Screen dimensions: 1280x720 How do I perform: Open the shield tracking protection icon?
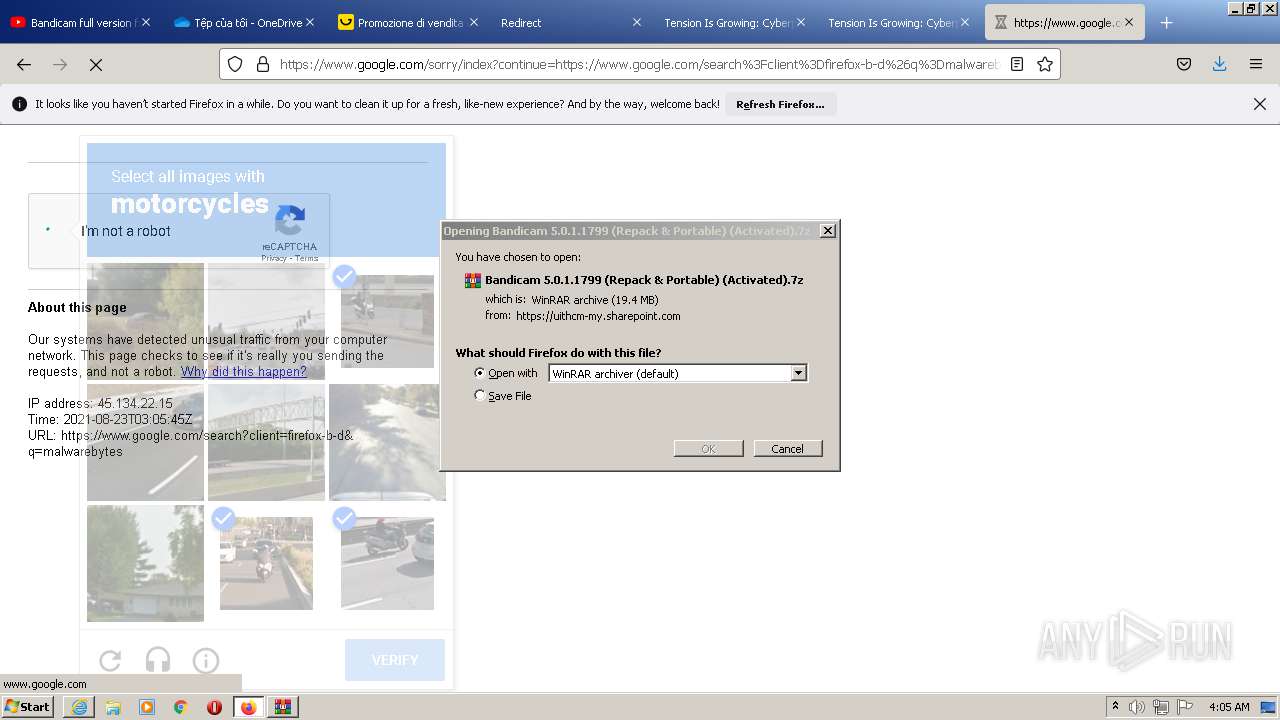[235, 64]
